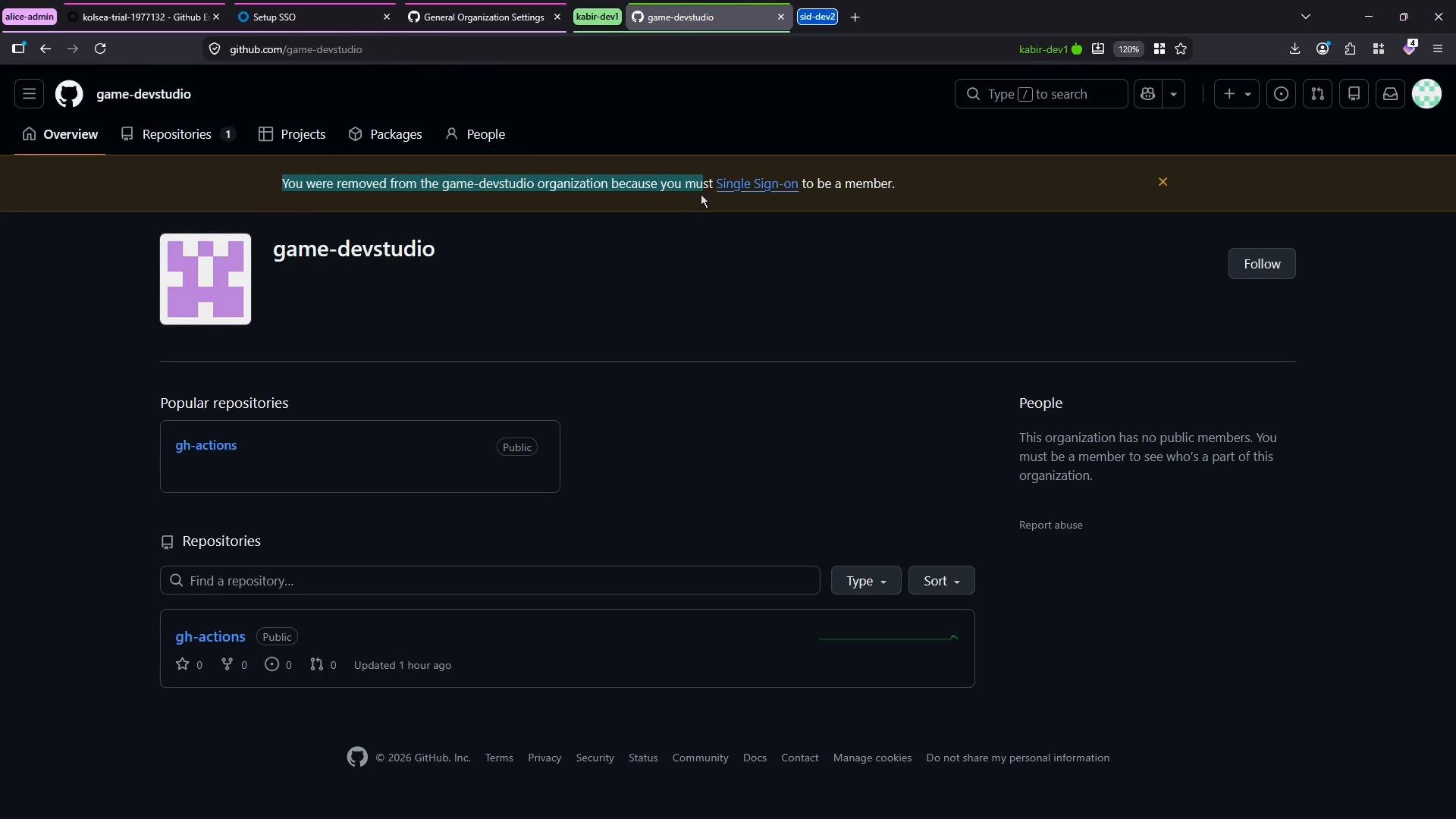Open the Copilot chat icon
This screenshot has width=1456, height=819.
coord(1147,94)
